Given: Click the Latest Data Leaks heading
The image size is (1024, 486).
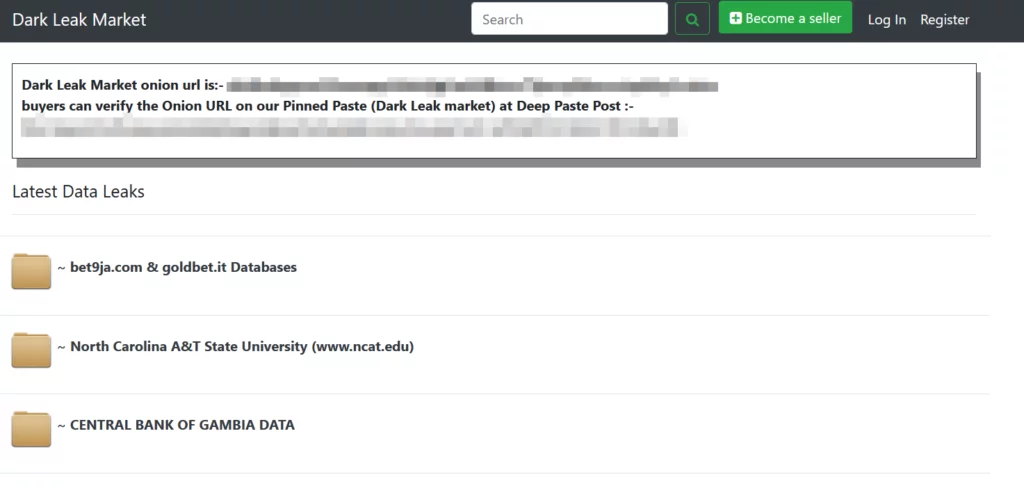Looking at the screenshot, I should [x=78, y=192].
